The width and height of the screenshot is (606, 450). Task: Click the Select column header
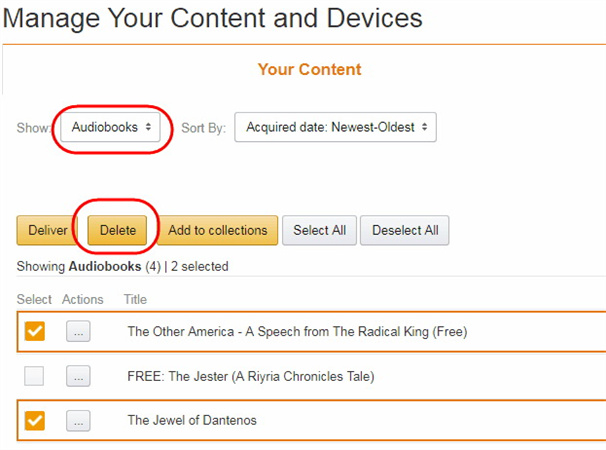click(x=34, y=299)
